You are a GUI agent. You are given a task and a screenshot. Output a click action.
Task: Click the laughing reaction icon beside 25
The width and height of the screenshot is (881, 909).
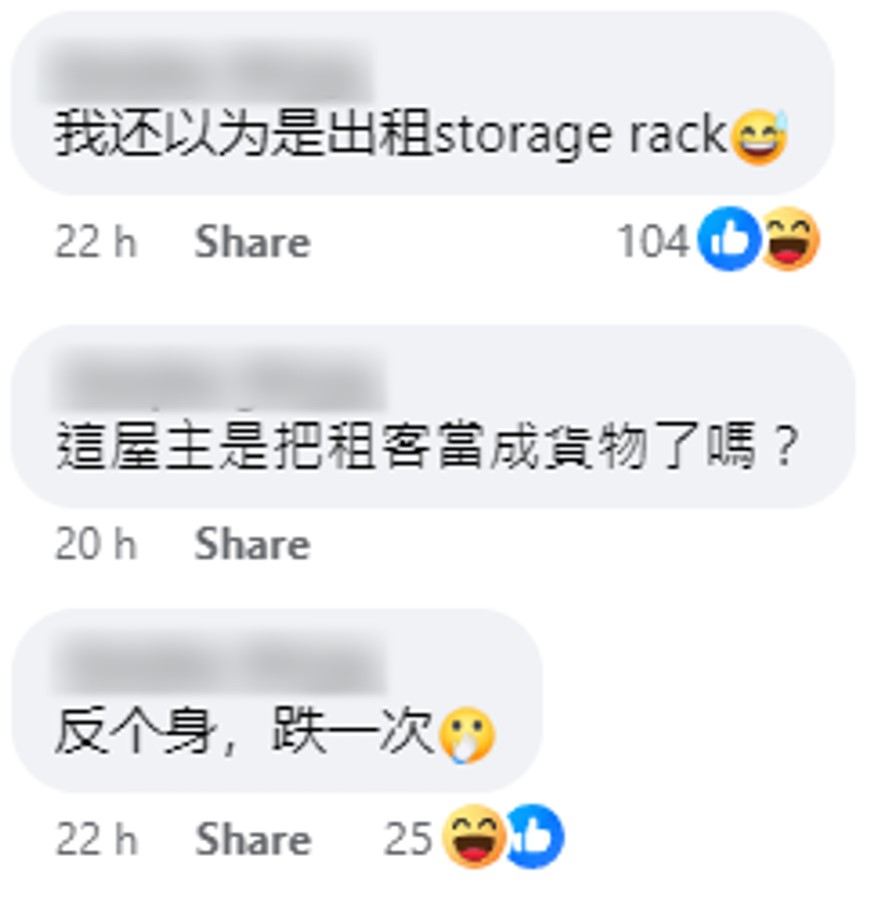click(474, 837)
